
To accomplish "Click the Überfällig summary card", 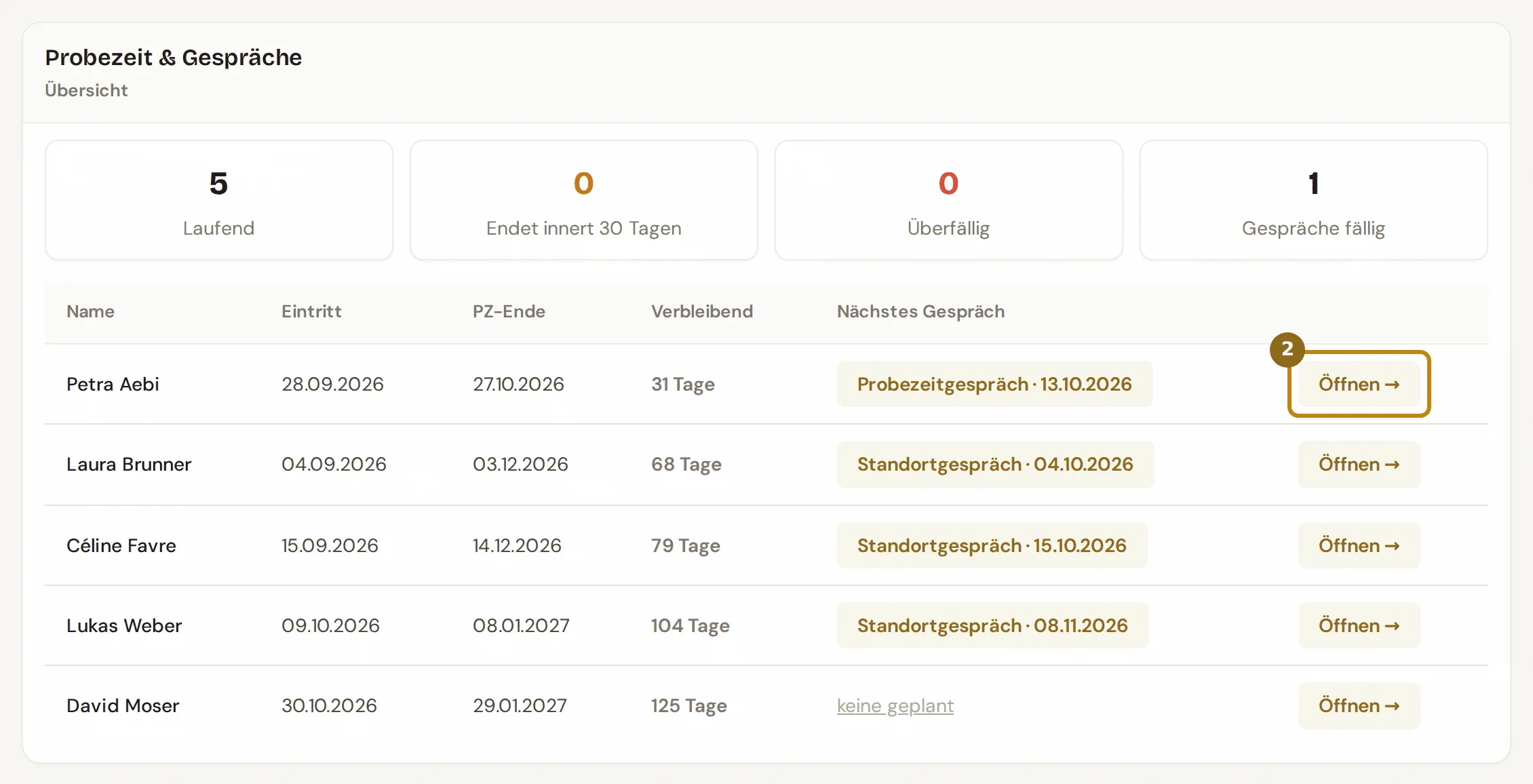I will click(x=948, y=200).
